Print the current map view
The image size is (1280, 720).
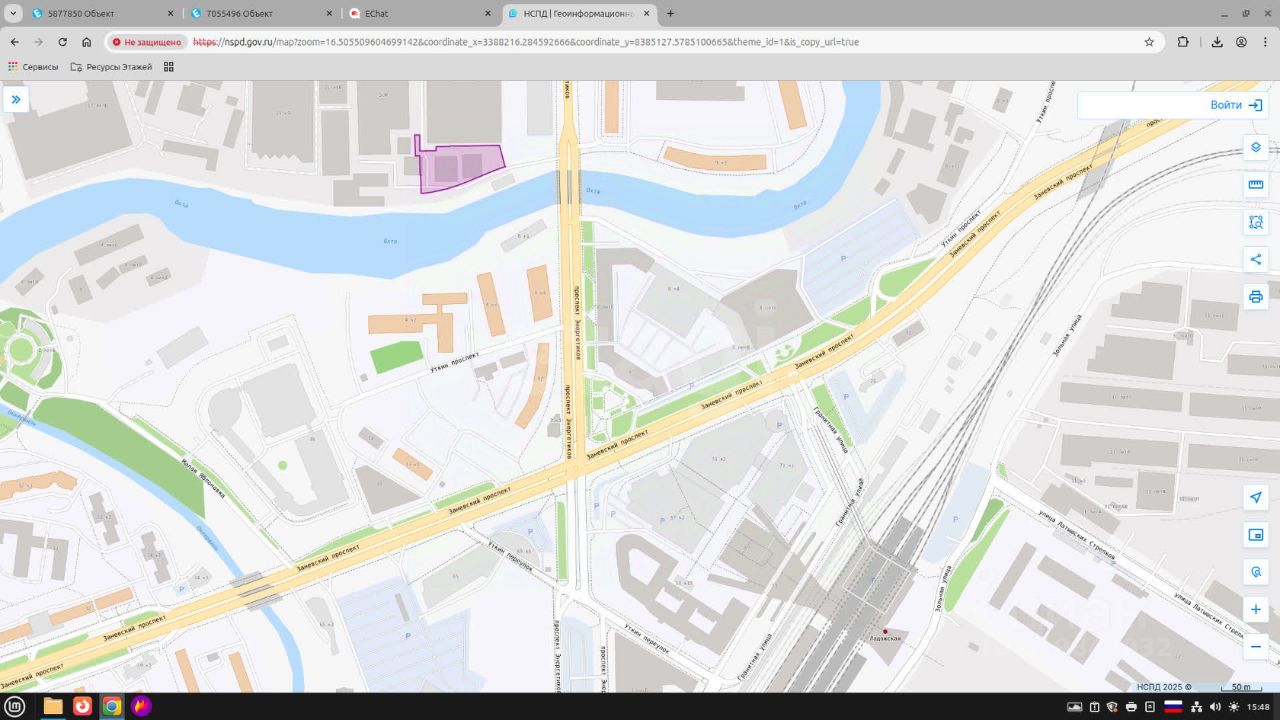pyautogui.click(x=1256, y=297)
